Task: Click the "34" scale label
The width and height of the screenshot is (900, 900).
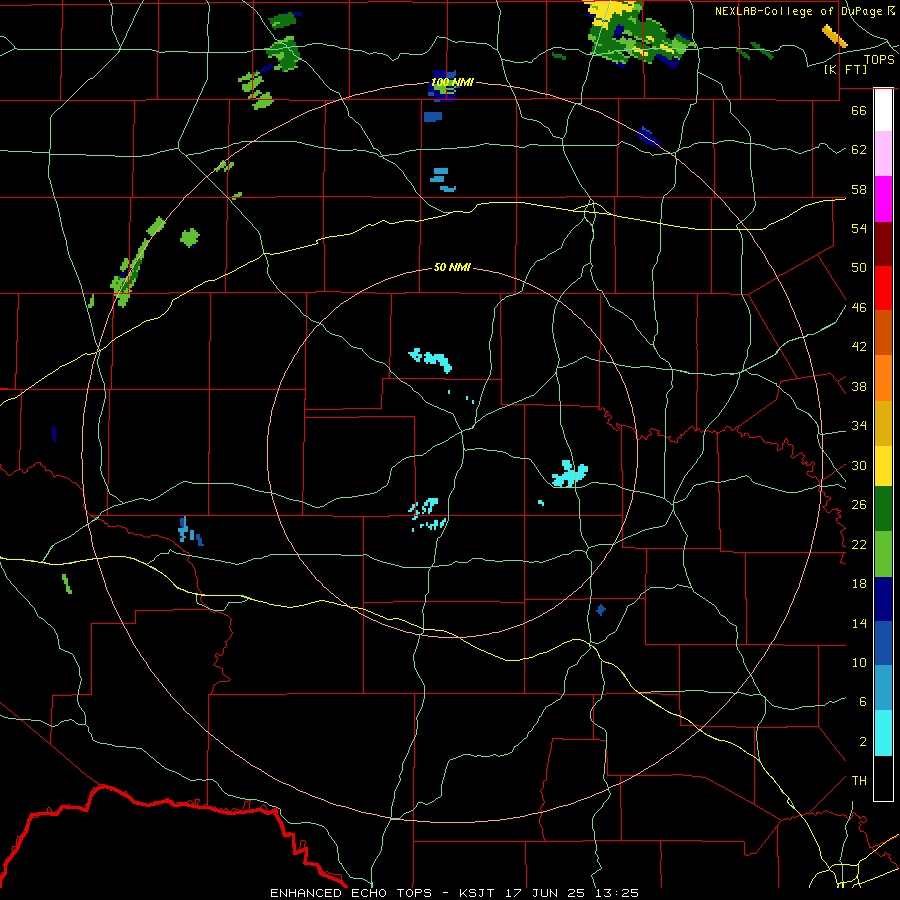Action: [x=859, y=426]
